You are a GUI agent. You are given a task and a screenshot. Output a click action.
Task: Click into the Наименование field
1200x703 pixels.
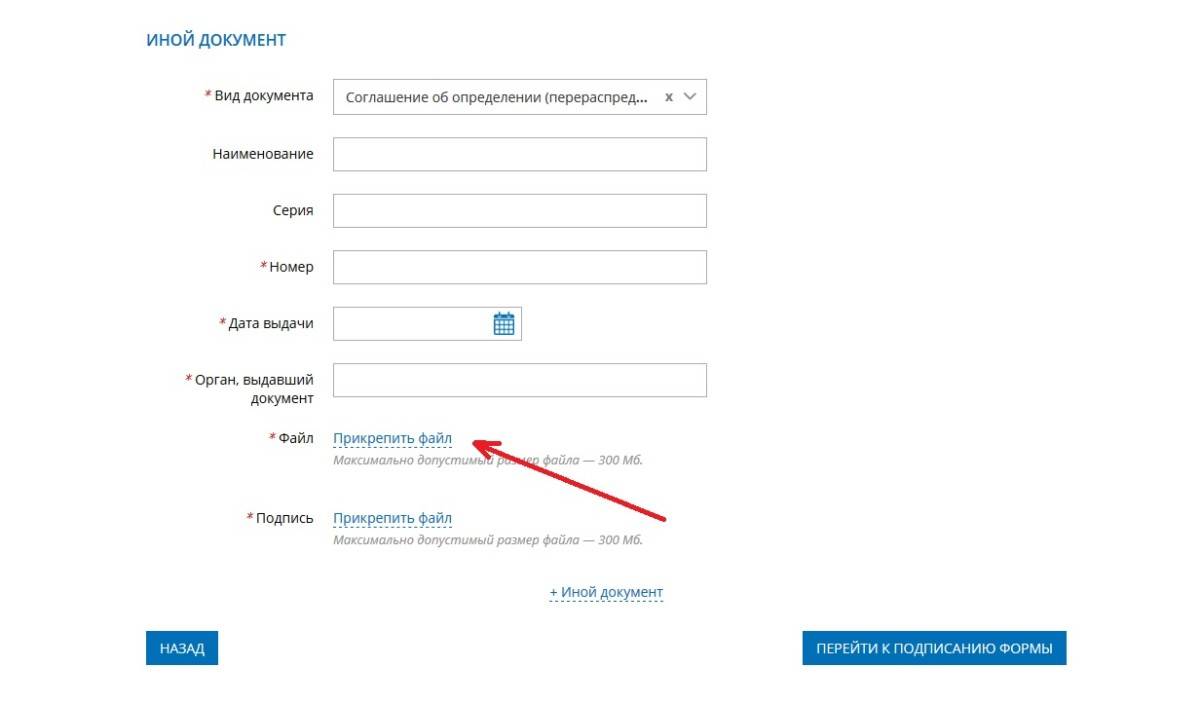[x=519, y=154]
